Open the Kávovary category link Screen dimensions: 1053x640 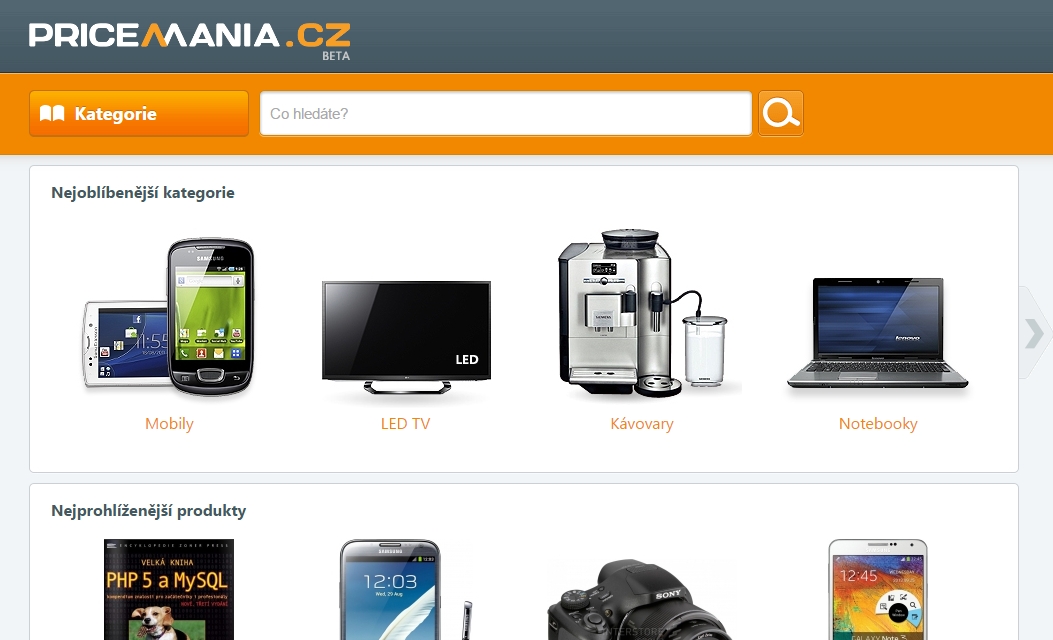[x=642, y=424]
